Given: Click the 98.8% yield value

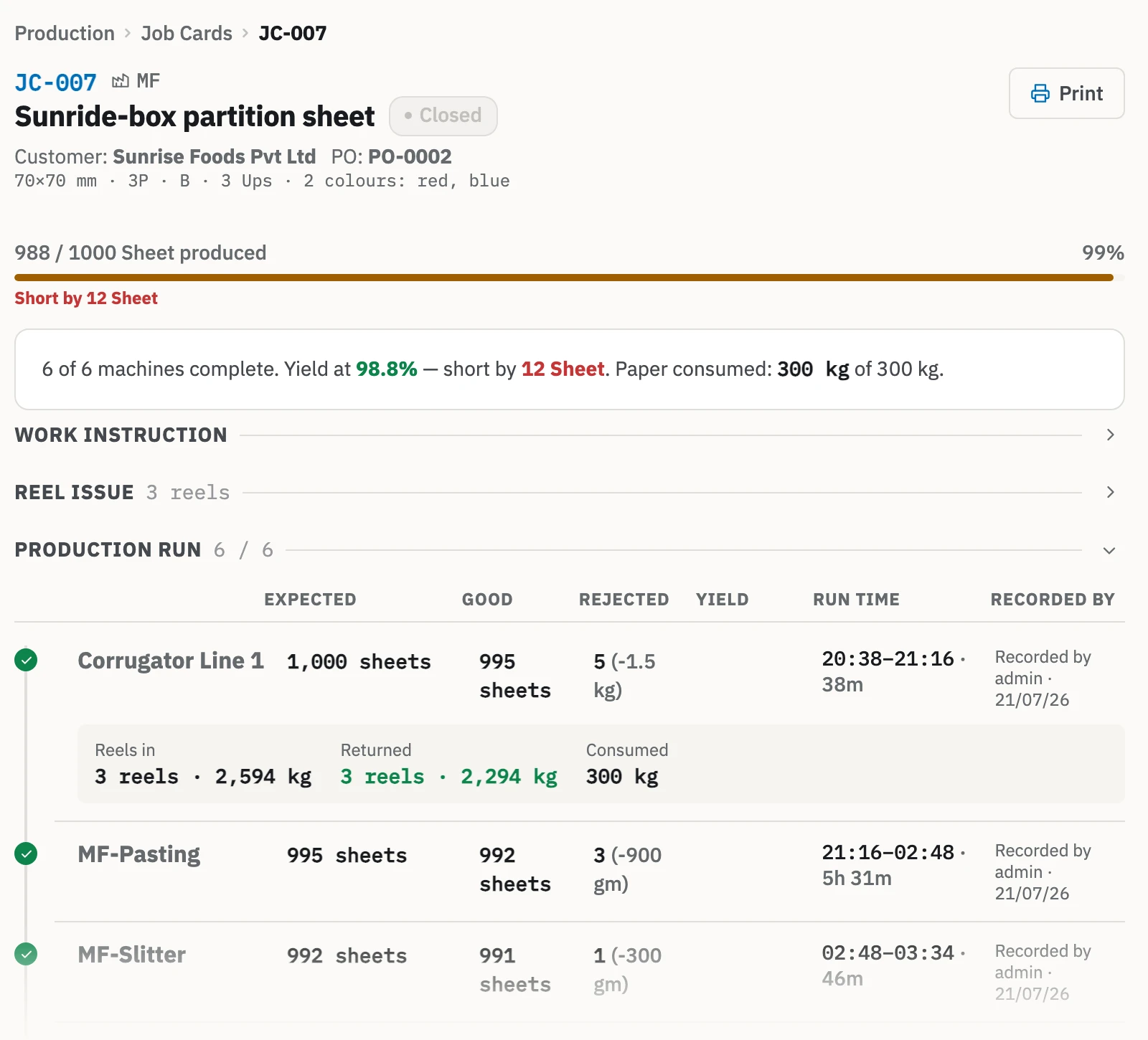Looking at the screenshot, I should point(387,369).
